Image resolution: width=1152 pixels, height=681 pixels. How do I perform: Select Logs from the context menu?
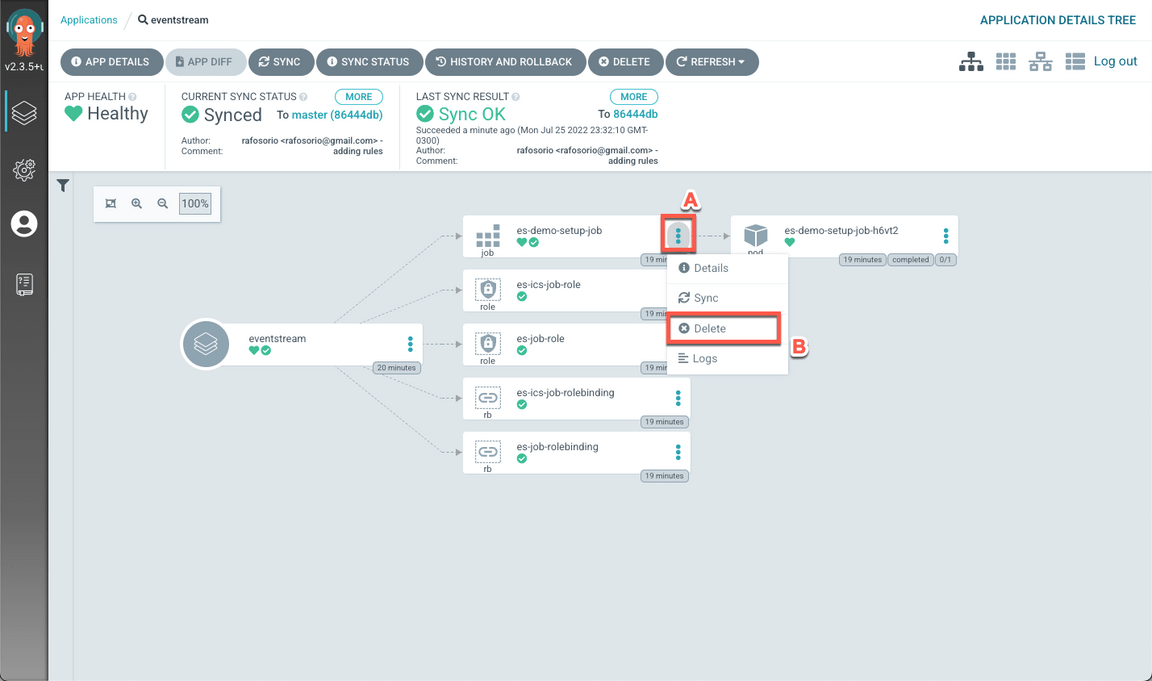(x=704, y=358)
